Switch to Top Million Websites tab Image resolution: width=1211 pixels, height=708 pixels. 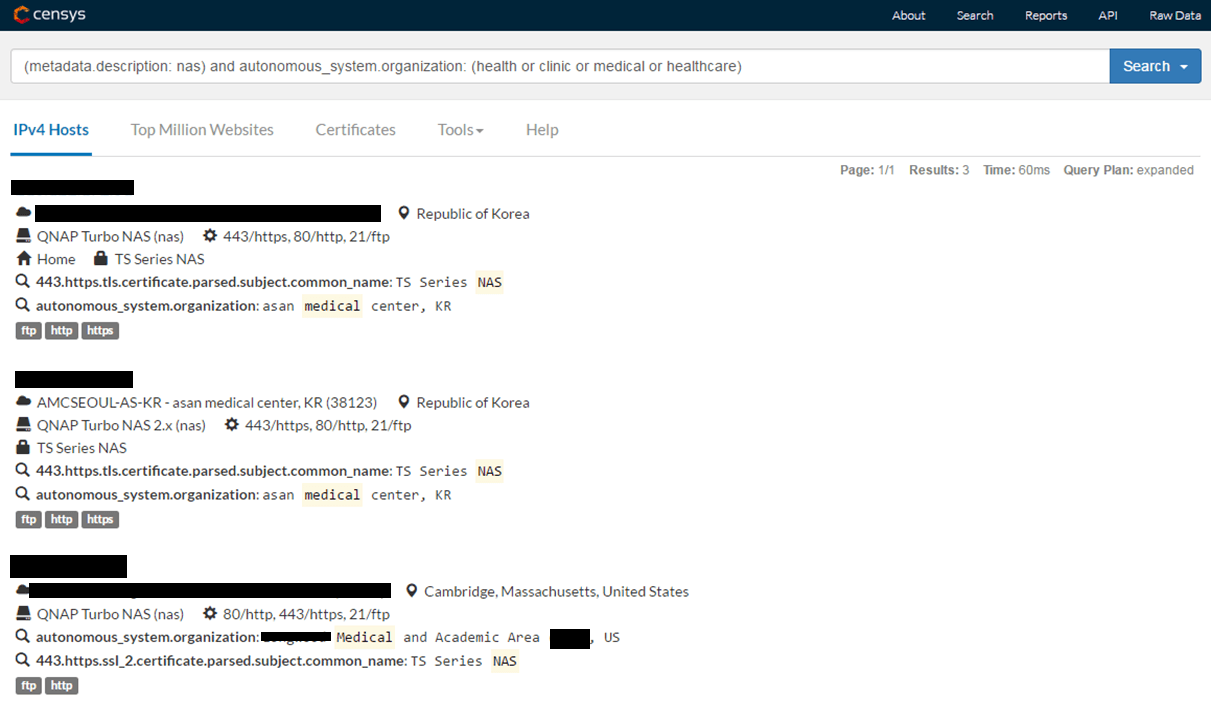pyautogui.click(x=202, y=130)
